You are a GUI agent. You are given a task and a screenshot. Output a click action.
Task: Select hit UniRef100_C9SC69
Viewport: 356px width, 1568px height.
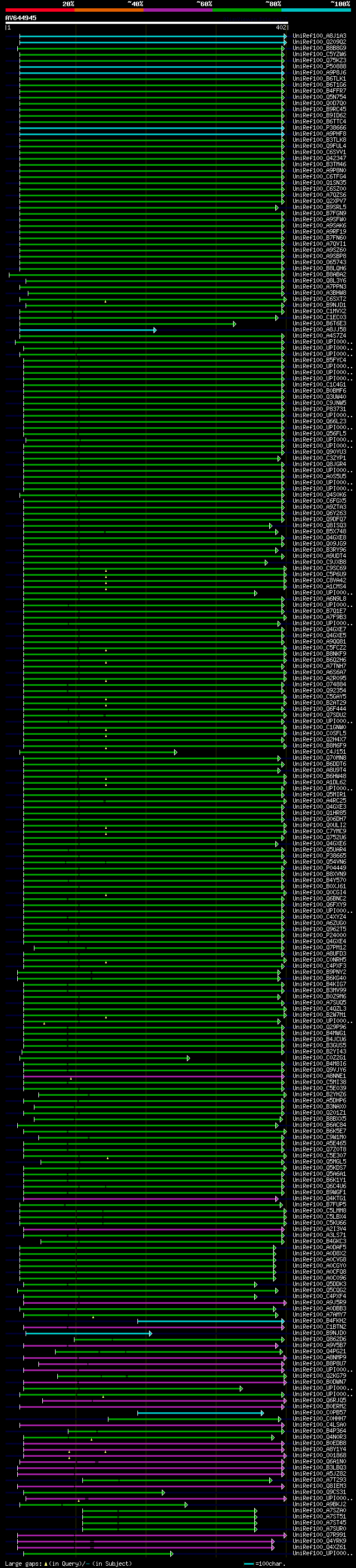click(319, 568)
